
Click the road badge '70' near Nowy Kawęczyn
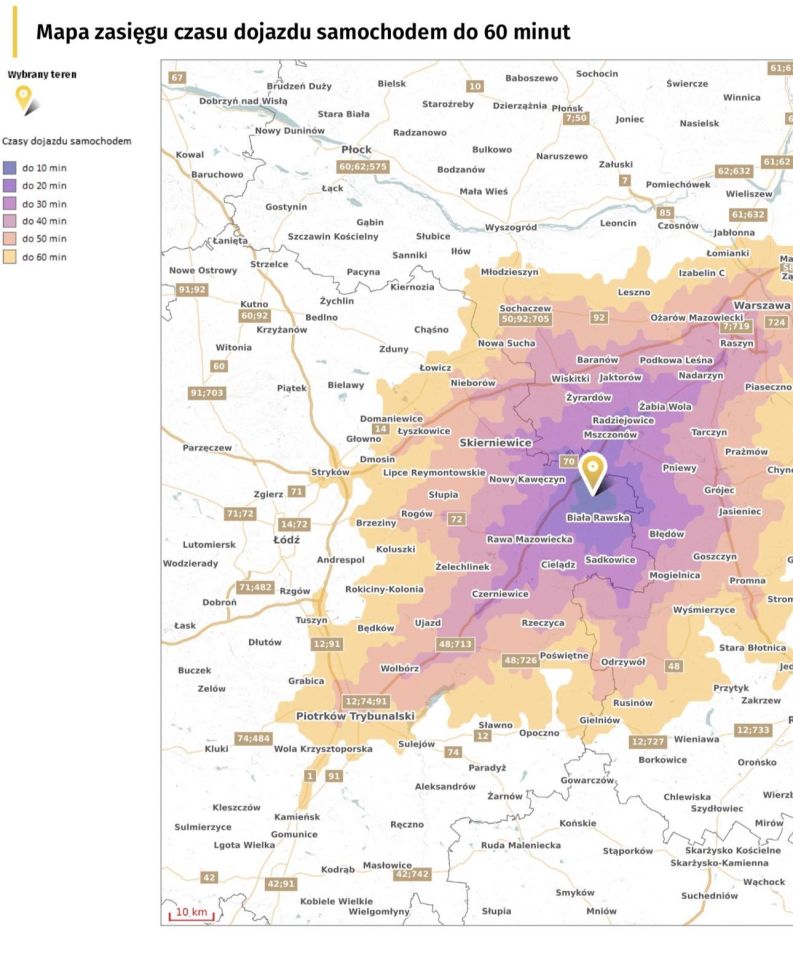click(x=569, y=461)
